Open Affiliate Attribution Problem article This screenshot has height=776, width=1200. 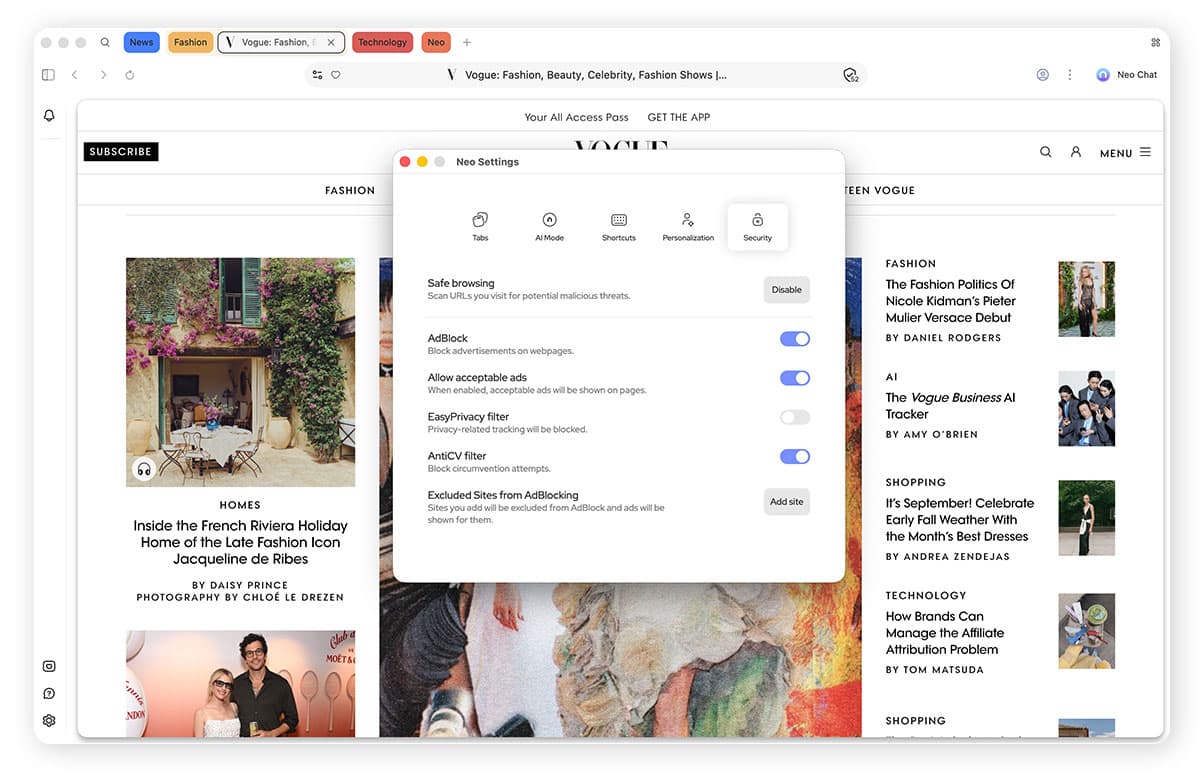pos(945,633)
